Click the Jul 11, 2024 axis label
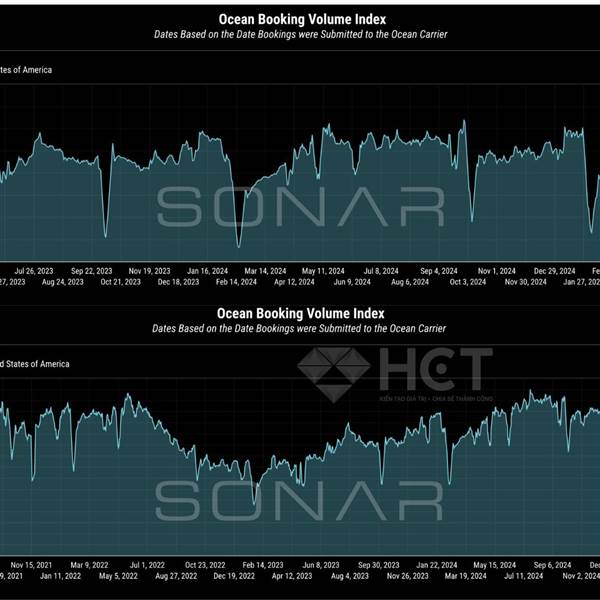The width and height of the screenshot is (600, 600). 523,576
